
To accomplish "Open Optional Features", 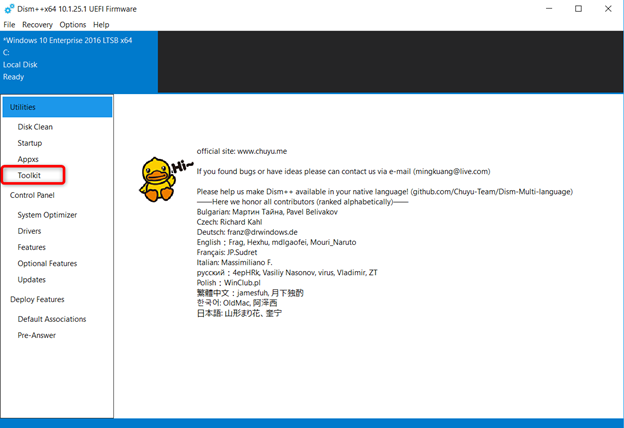I will pos(47,264).
